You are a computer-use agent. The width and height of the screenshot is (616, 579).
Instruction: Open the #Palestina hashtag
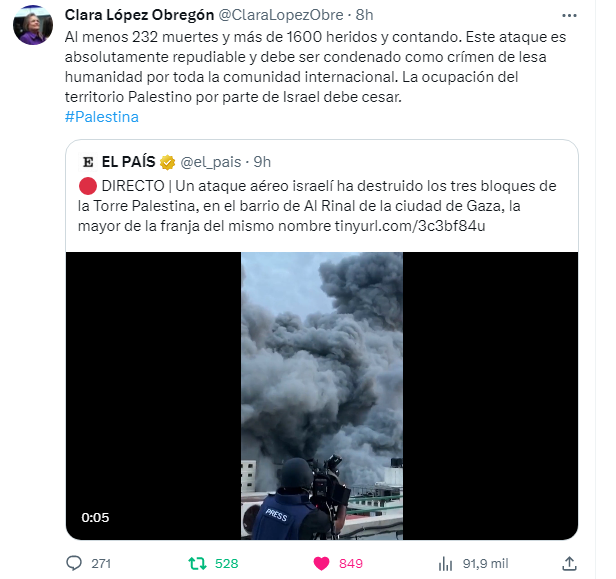102,117
